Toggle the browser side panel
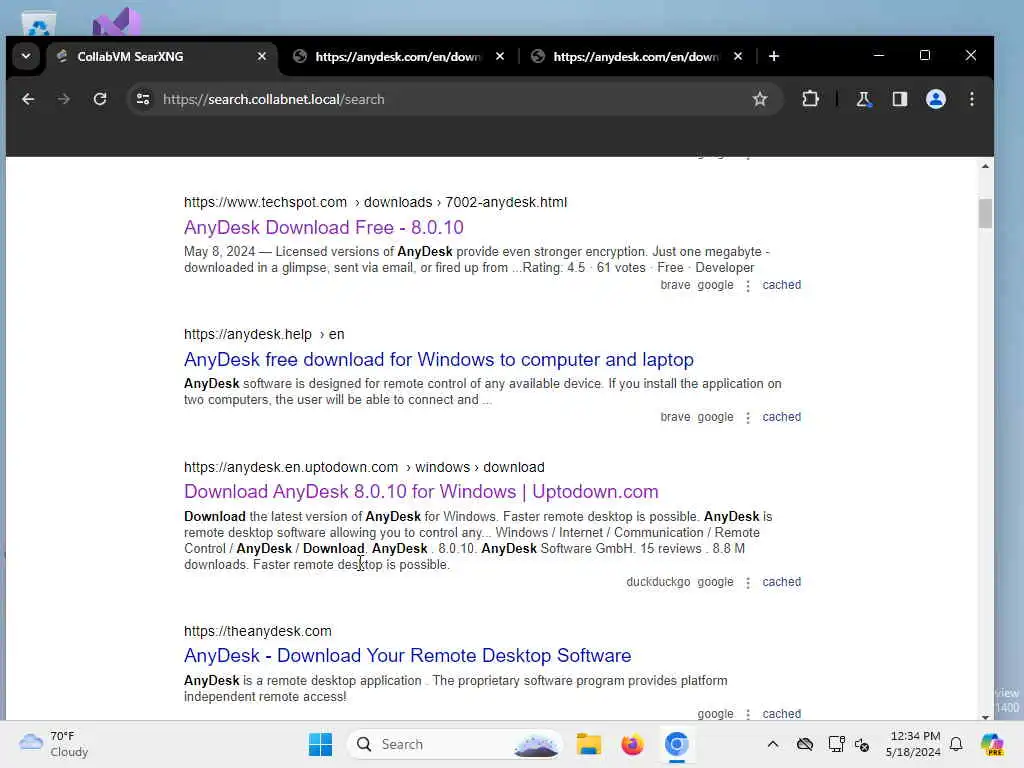 pos(900,99)
